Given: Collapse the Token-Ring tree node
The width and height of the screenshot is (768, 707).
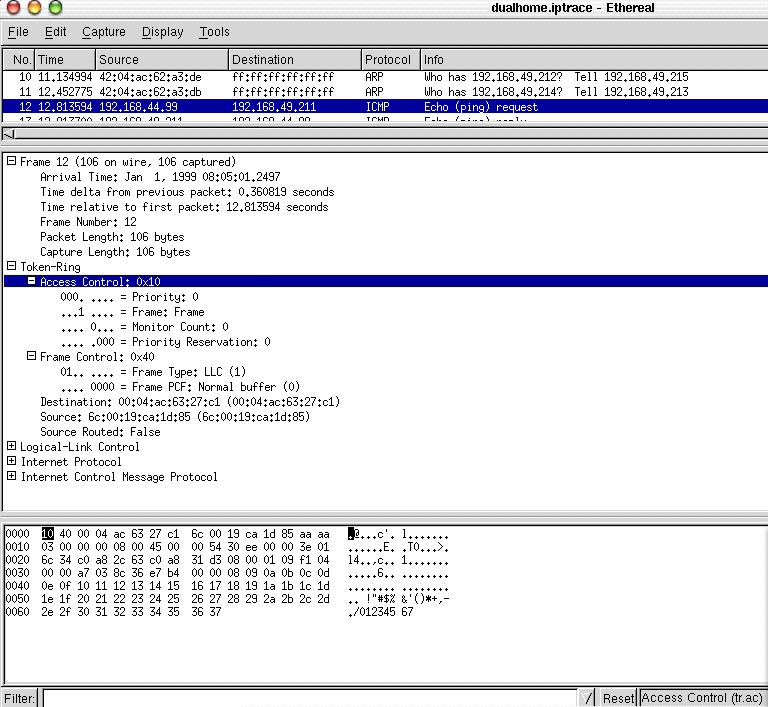Looking at the screenshot, I should (x=11, y=266).
